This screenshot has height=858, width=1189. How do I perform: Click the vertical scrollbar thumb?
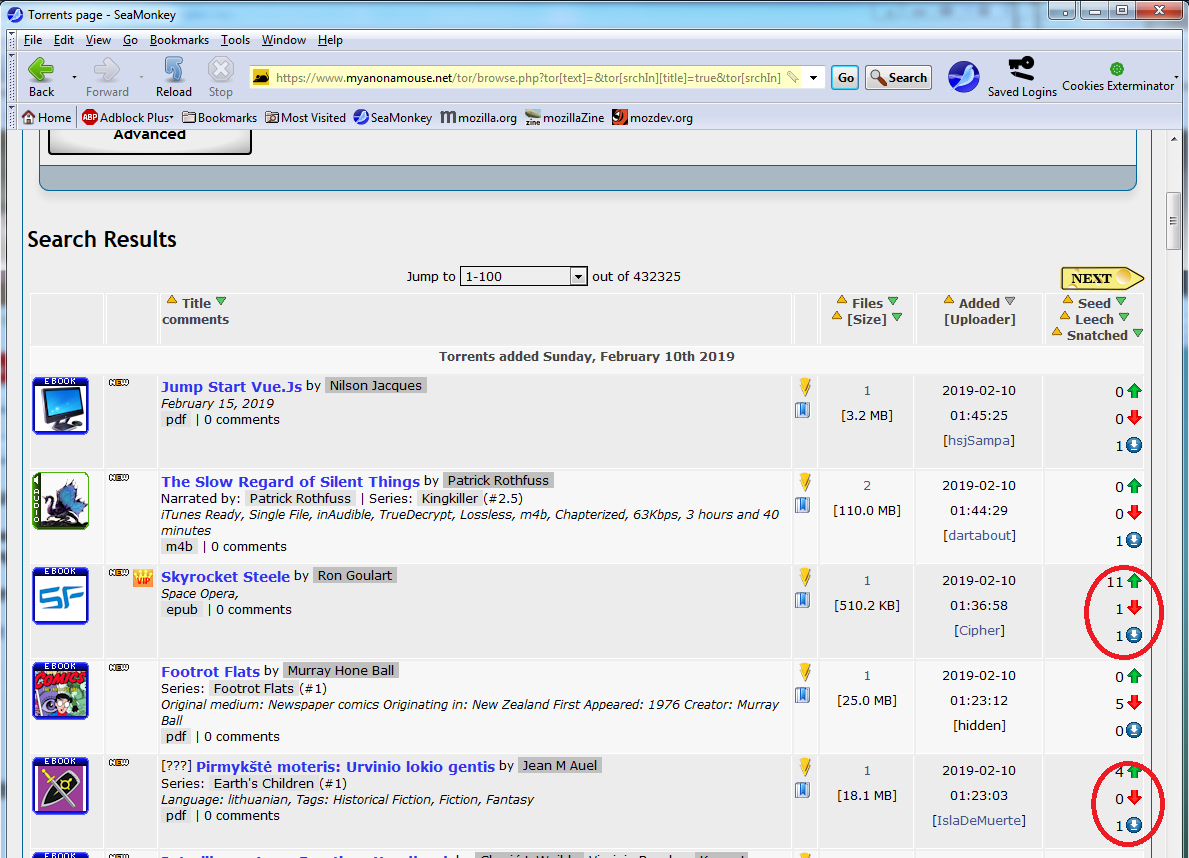click(x=1174, y=222)
